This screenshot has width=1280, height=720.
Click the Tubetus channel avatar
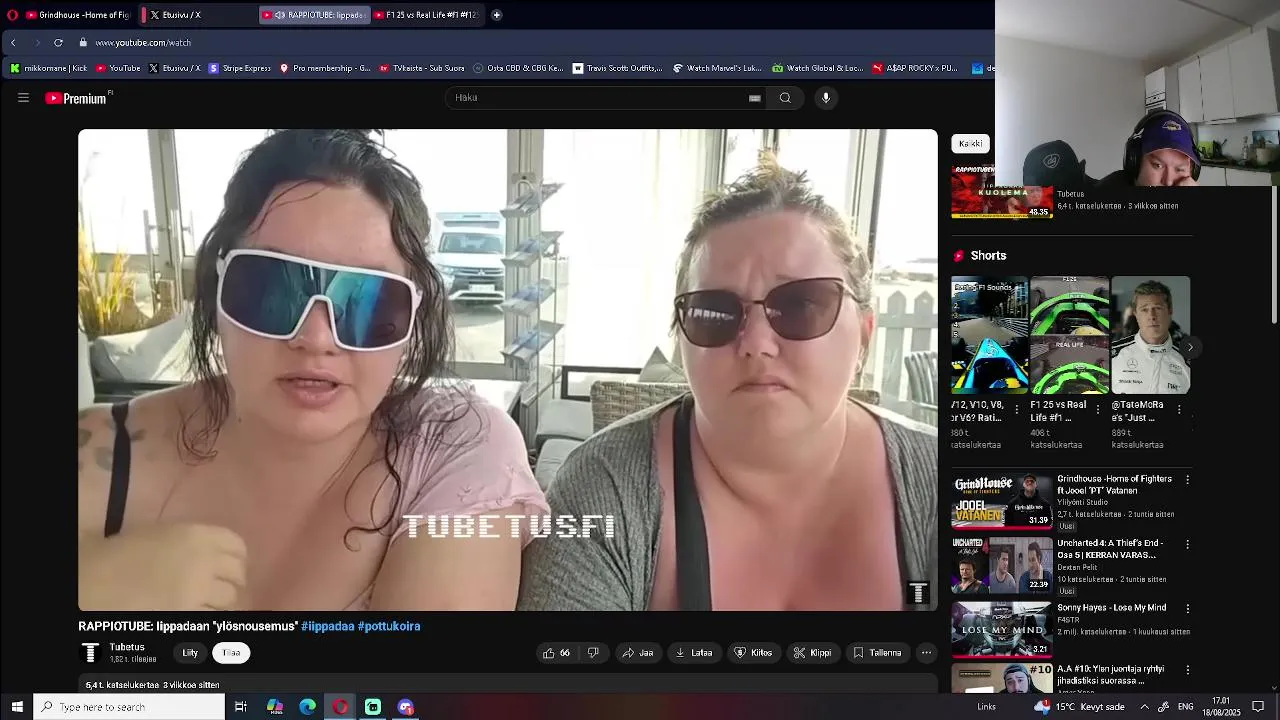click(x=90, y=653)
